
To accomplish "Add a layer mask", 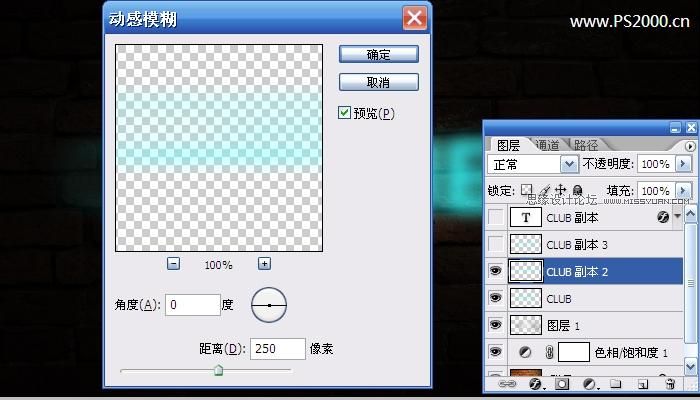I will (x=562, y=384).
